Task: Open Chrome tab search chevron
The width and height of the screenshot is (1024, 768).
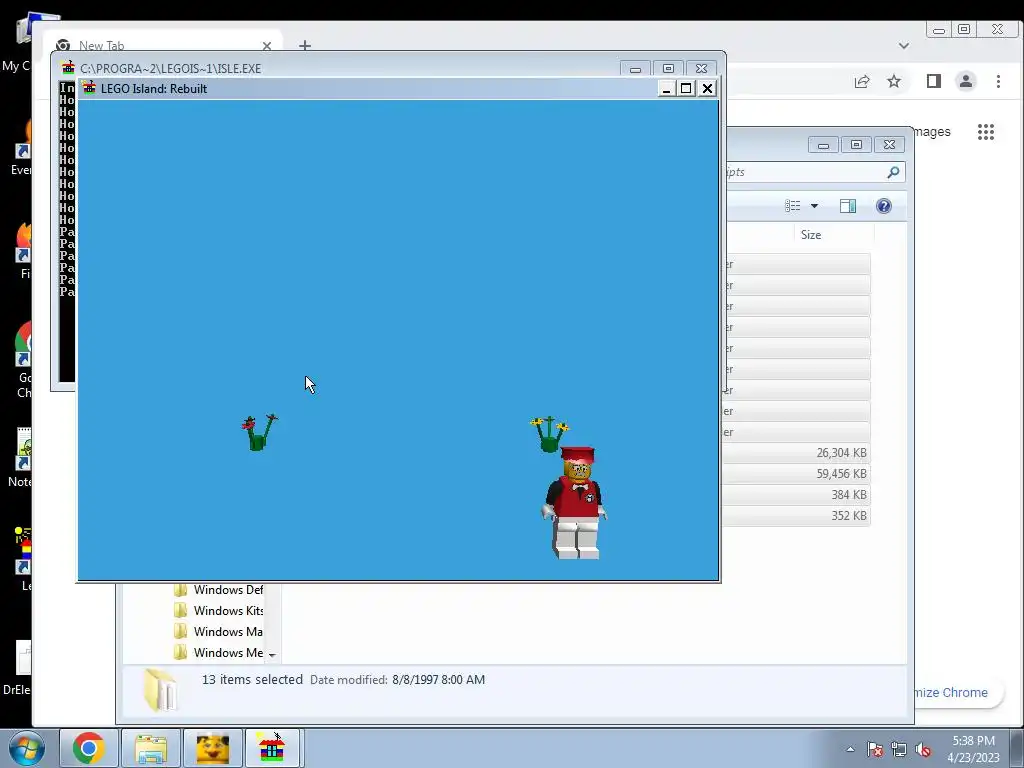Action: point(904,46)
